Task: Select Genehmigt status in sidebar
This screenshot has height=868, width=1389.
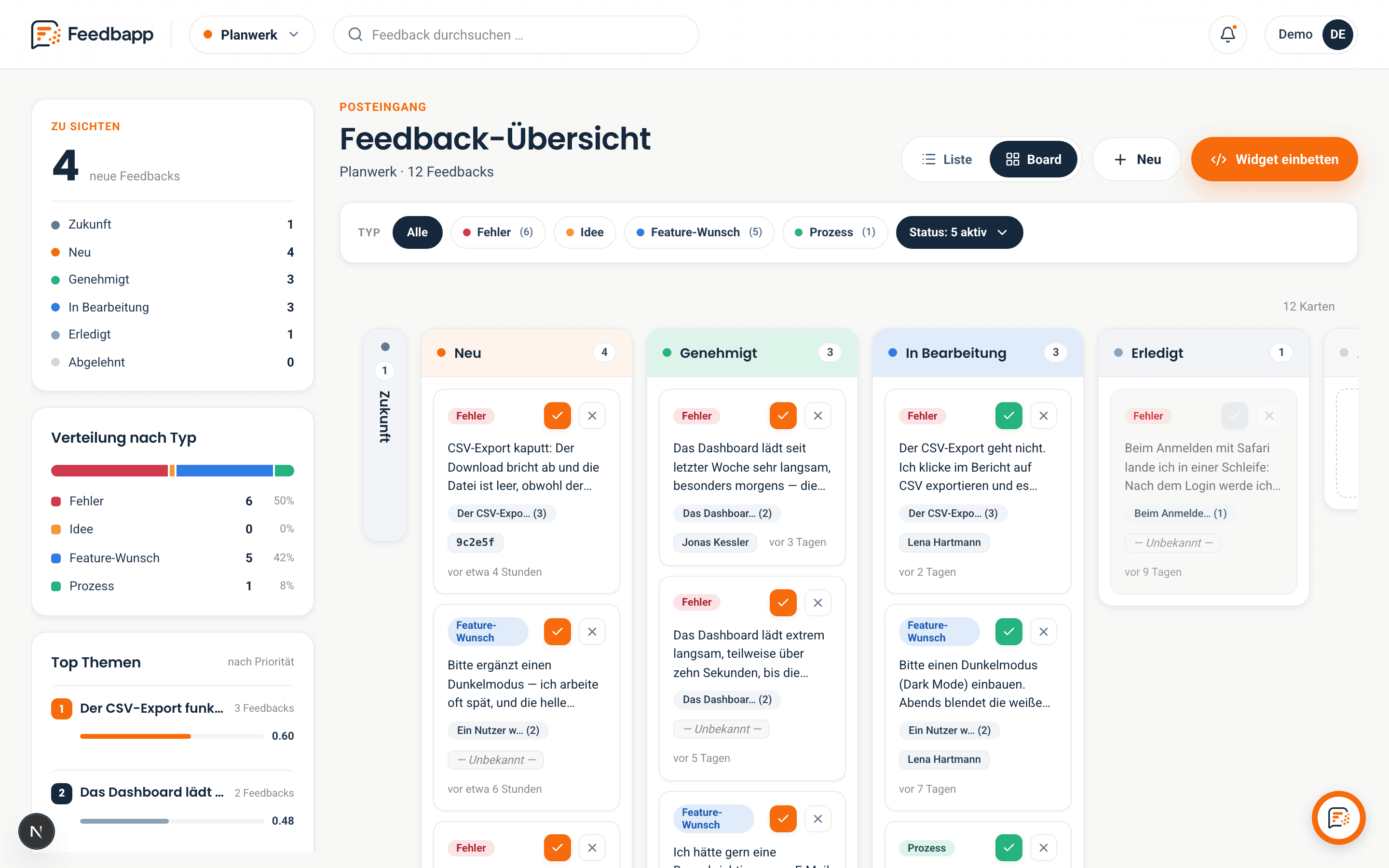Action: click(172, 279)
